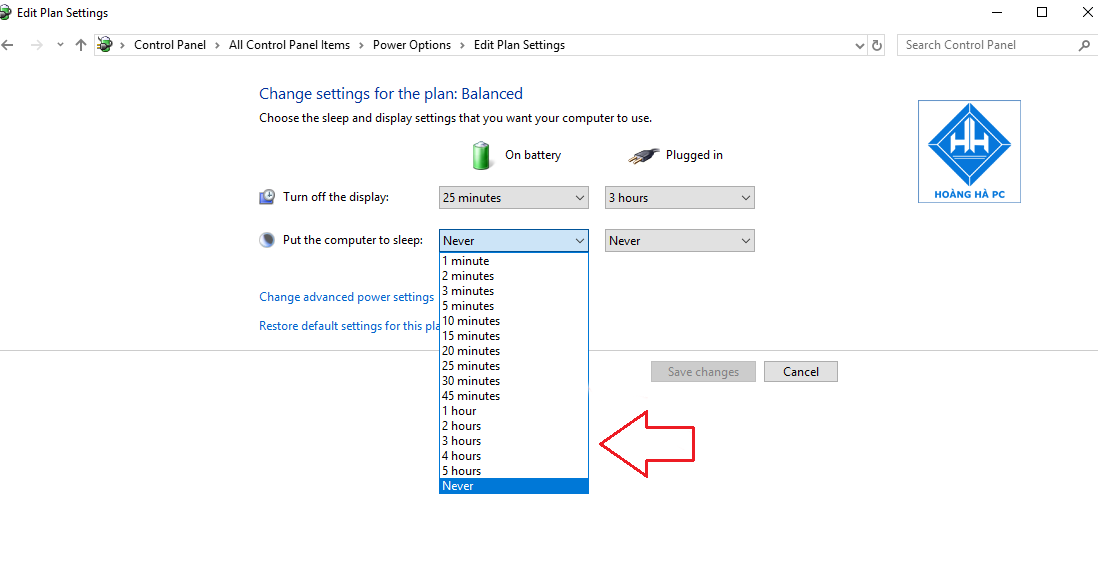The width and height of the screenshot is (1098, 581).
Task: Click the Search Control Panel input field
Action: click(980, 44)
